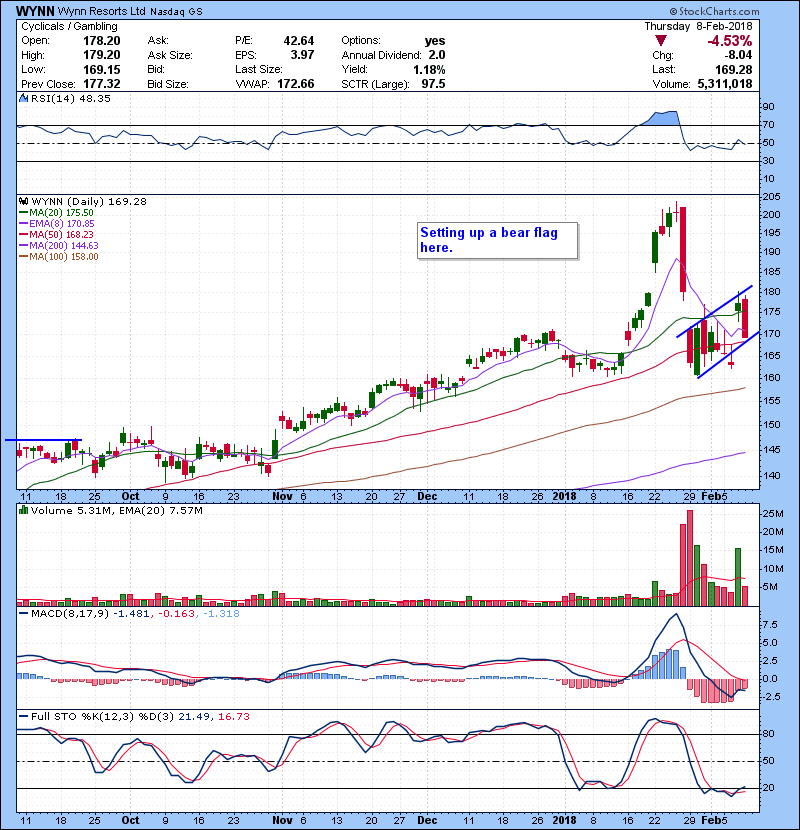Image resolution: width=800 pixels, height=830 pixels.
Task: Click the Options value yes
Action: click(435, 41)
